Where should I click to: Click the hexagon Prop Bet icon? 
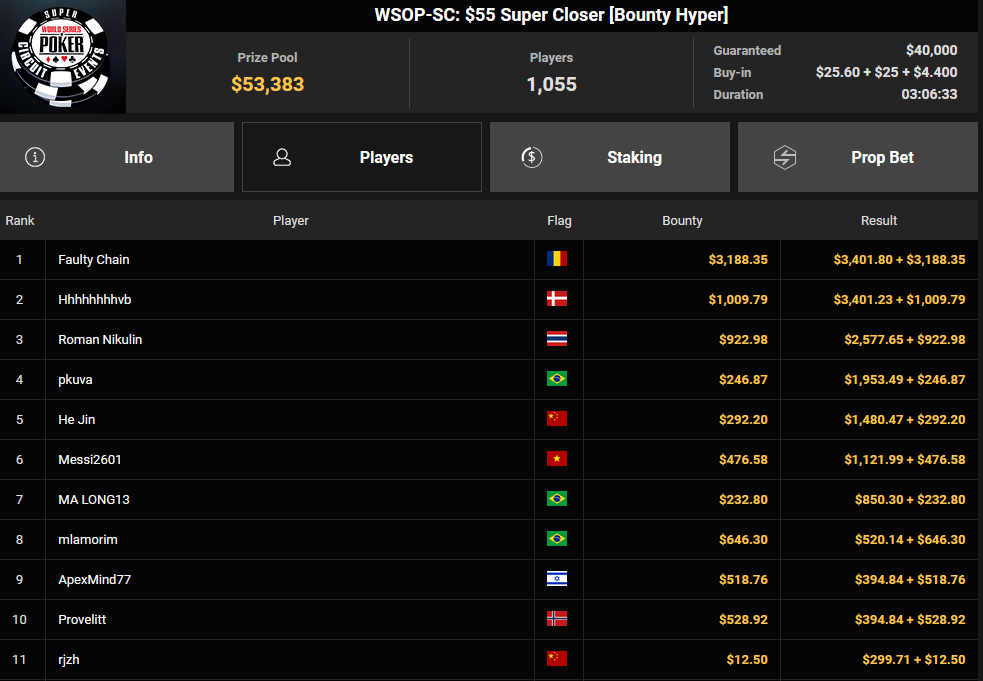point(785,157)
